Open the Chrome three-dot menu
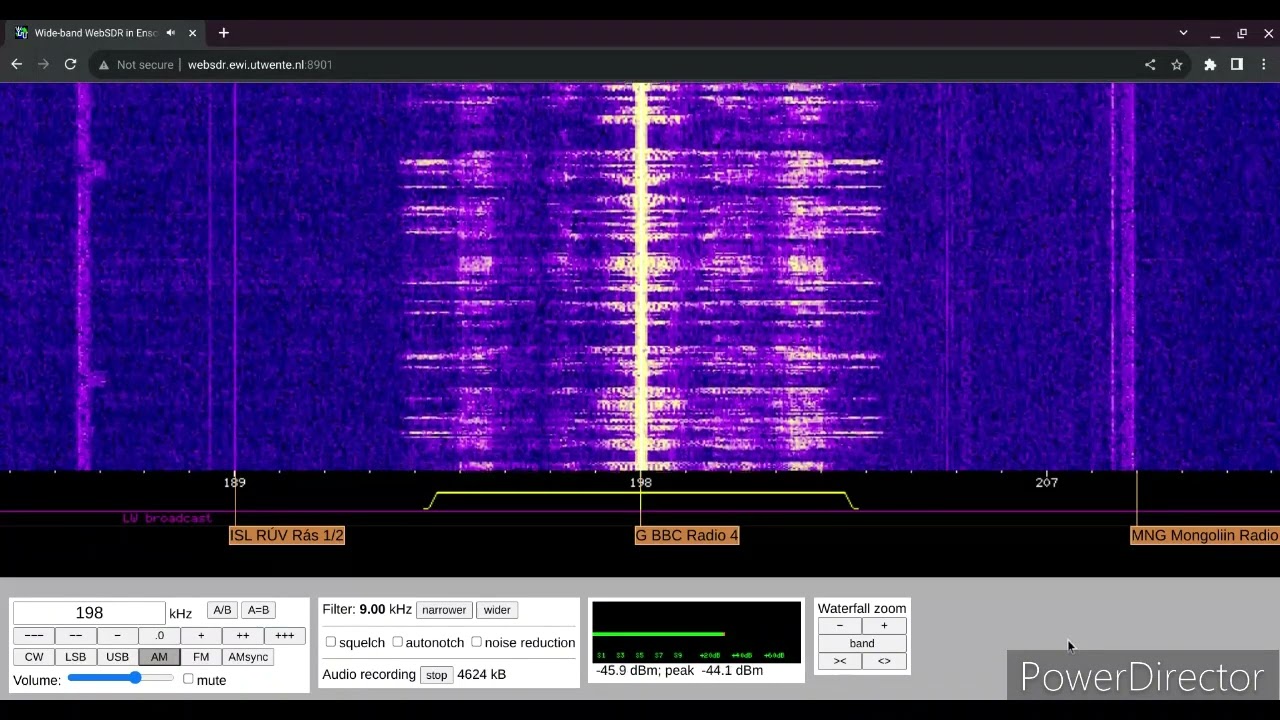 tap(1266, 64)
